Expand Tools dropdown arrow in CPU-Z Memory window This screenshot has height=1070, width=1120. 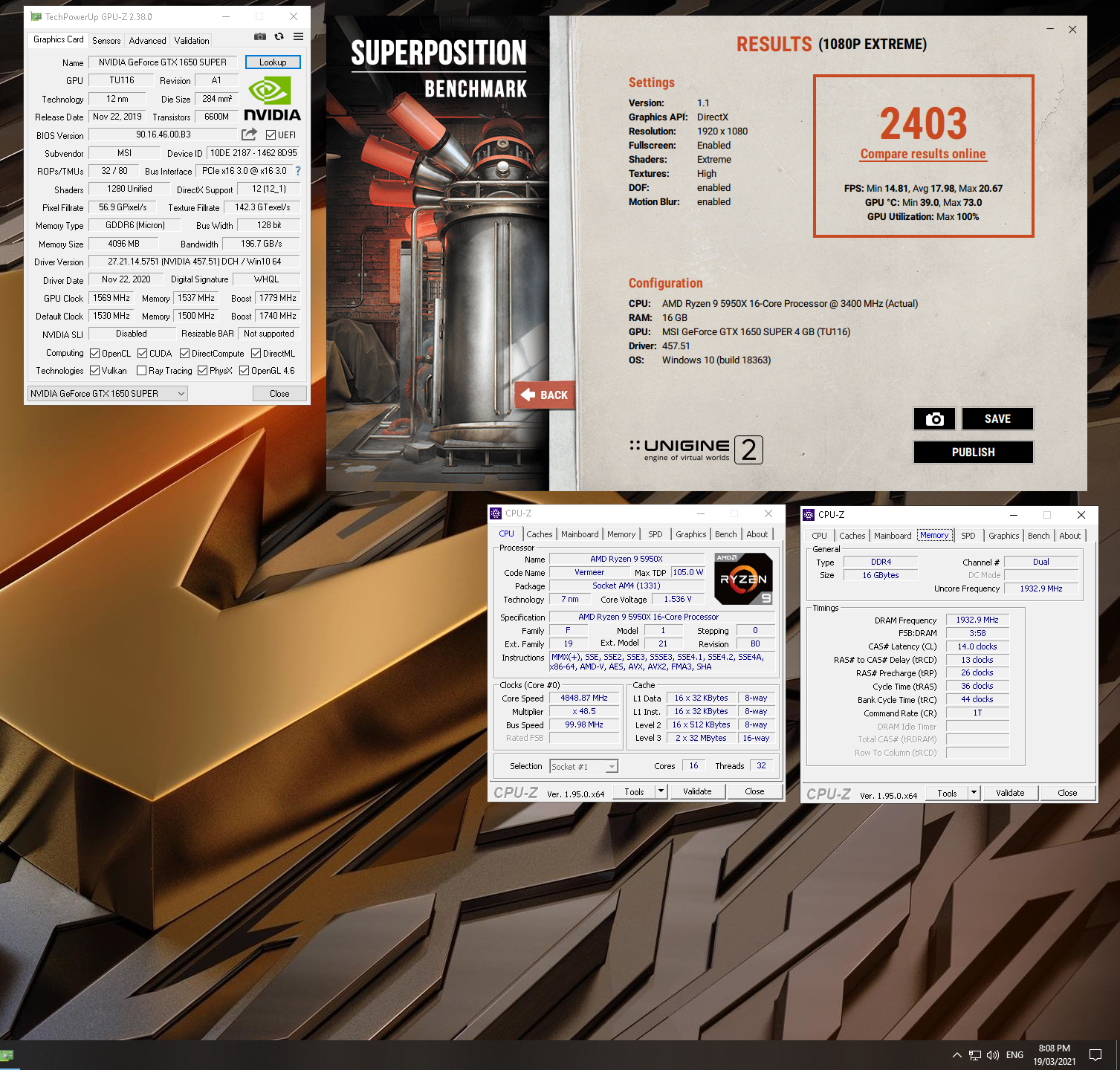tap(974, 793)
